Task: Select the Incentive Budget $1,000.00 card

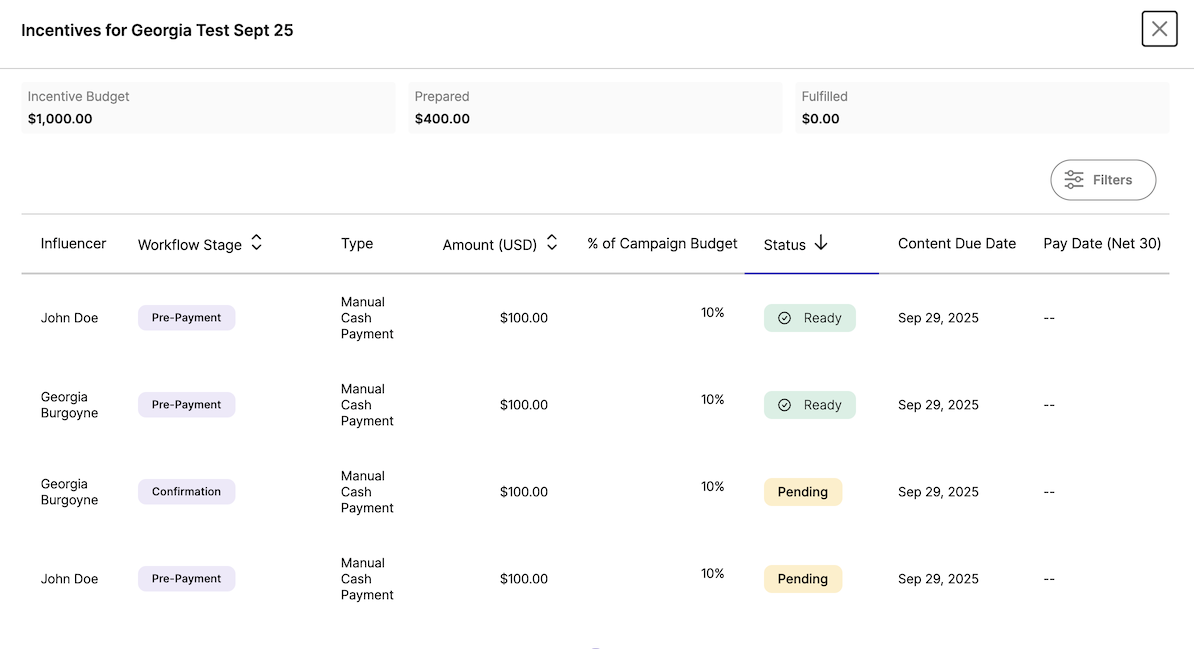Action: click(208, 108)
